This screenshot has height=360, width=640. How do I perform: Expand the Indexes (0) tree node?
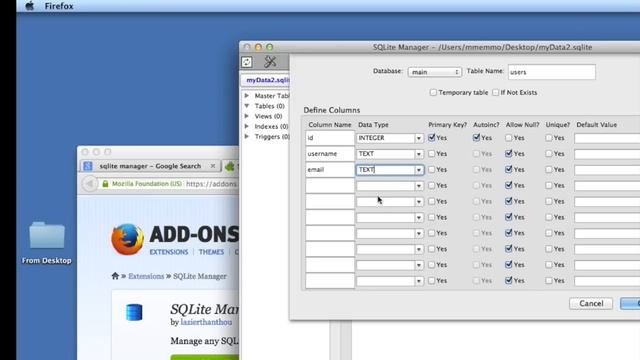[x=247, y=126]
